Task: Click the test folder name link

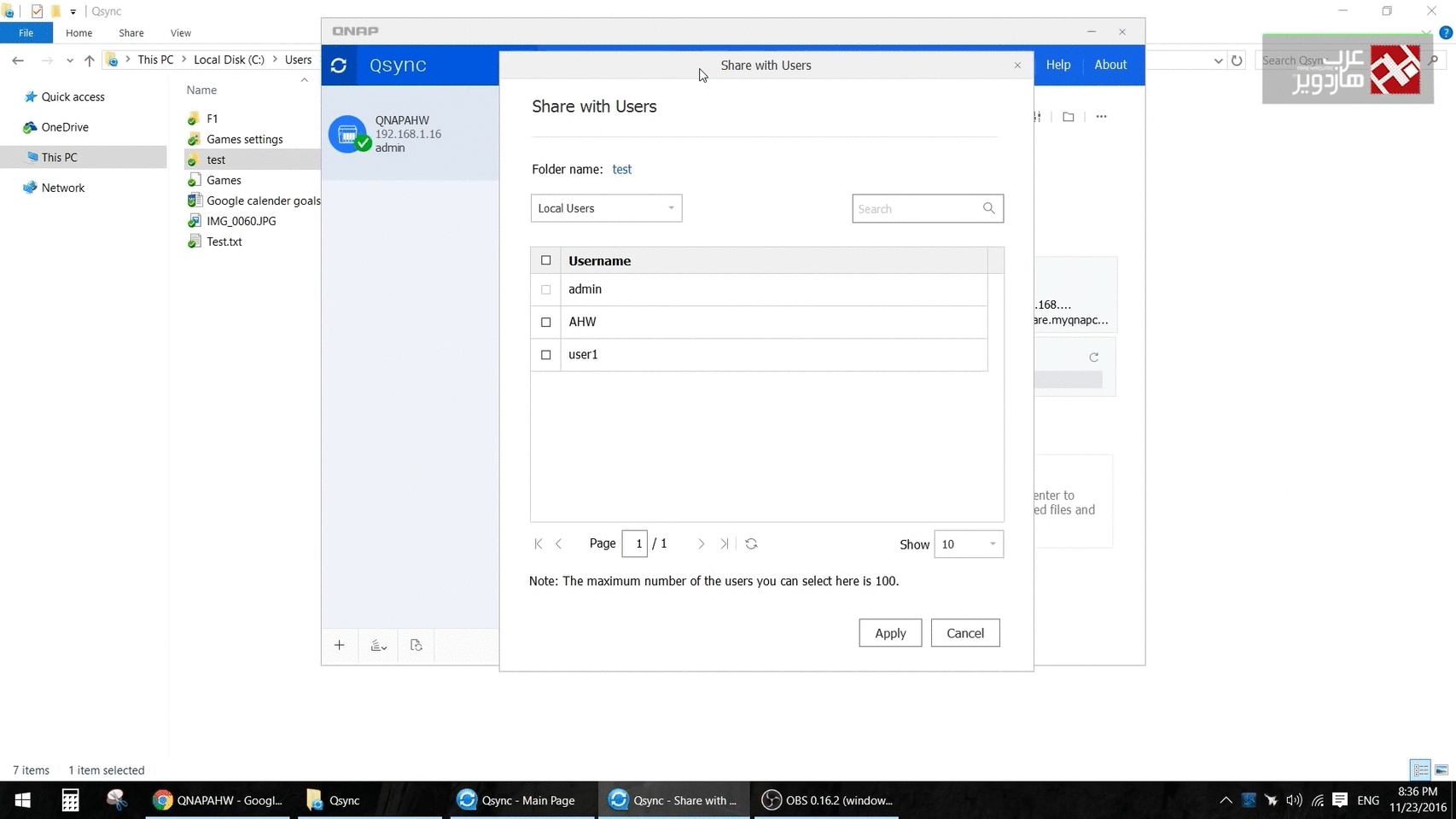Action: [x=622, y=169]
